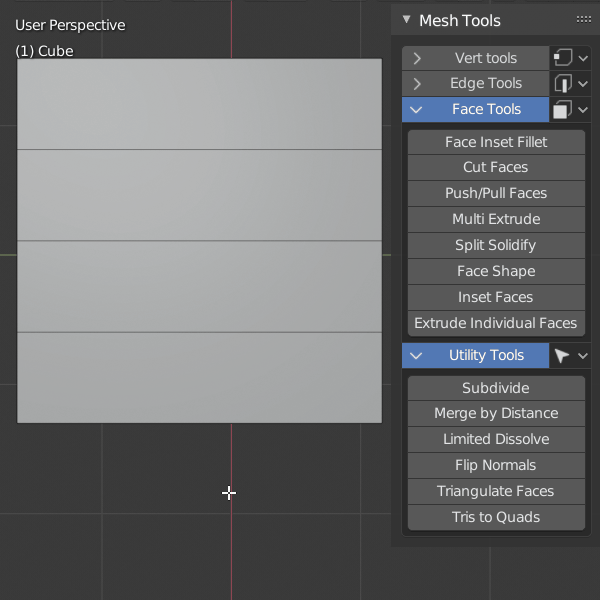The height and width of the screenshot is (600, 600).
Task: Choose Tris to Quads
Action: click(496, 517)
